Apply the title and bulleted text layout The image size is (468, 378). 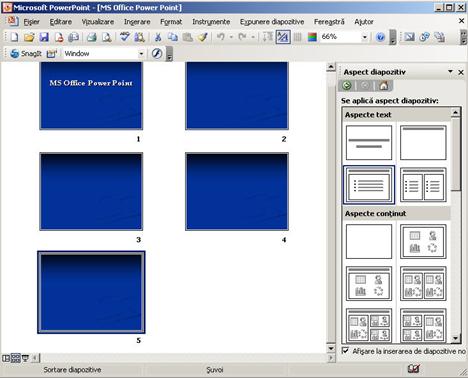[x=369, y=185]
